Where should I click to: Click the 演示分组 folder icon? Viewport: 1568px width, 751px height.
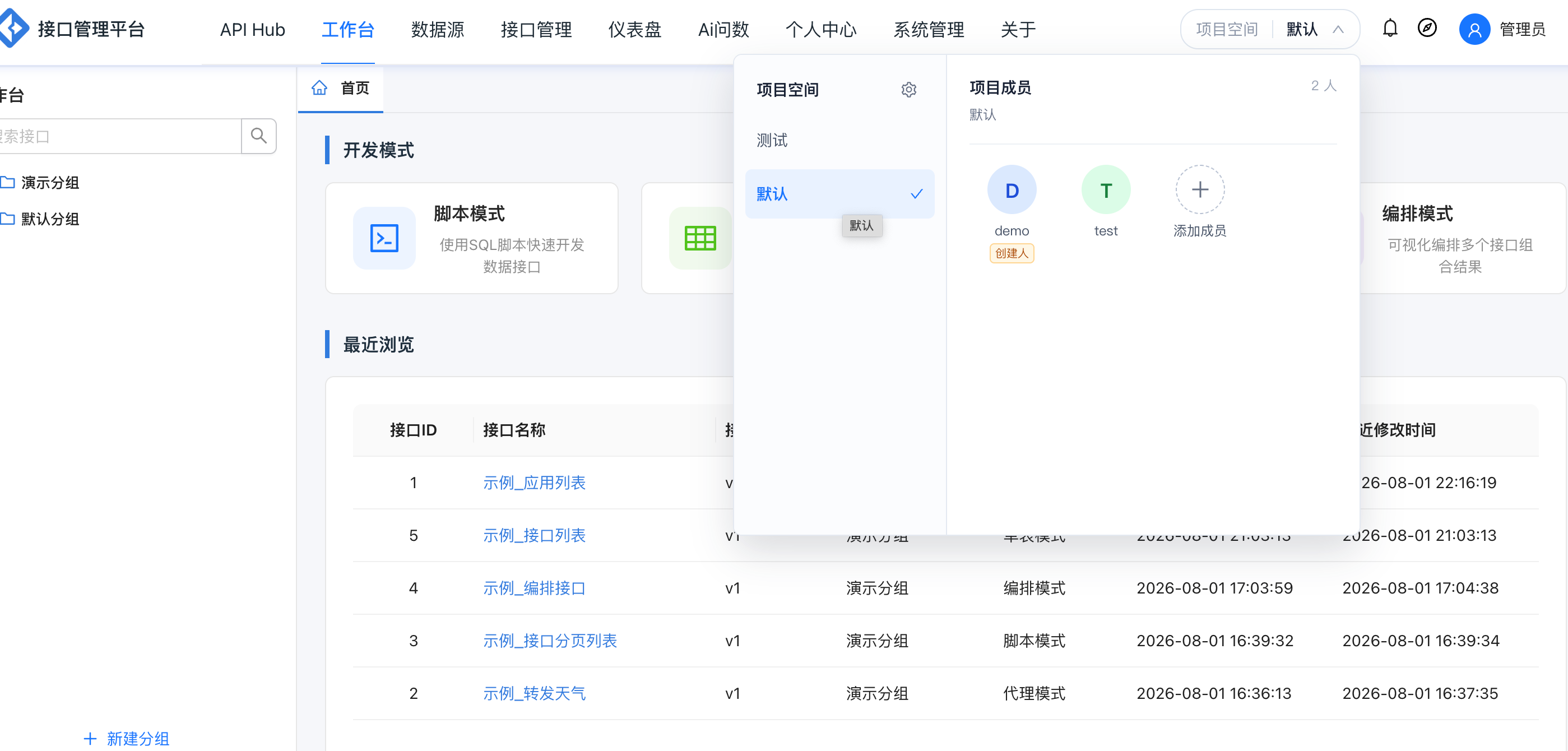coord(7,183)
